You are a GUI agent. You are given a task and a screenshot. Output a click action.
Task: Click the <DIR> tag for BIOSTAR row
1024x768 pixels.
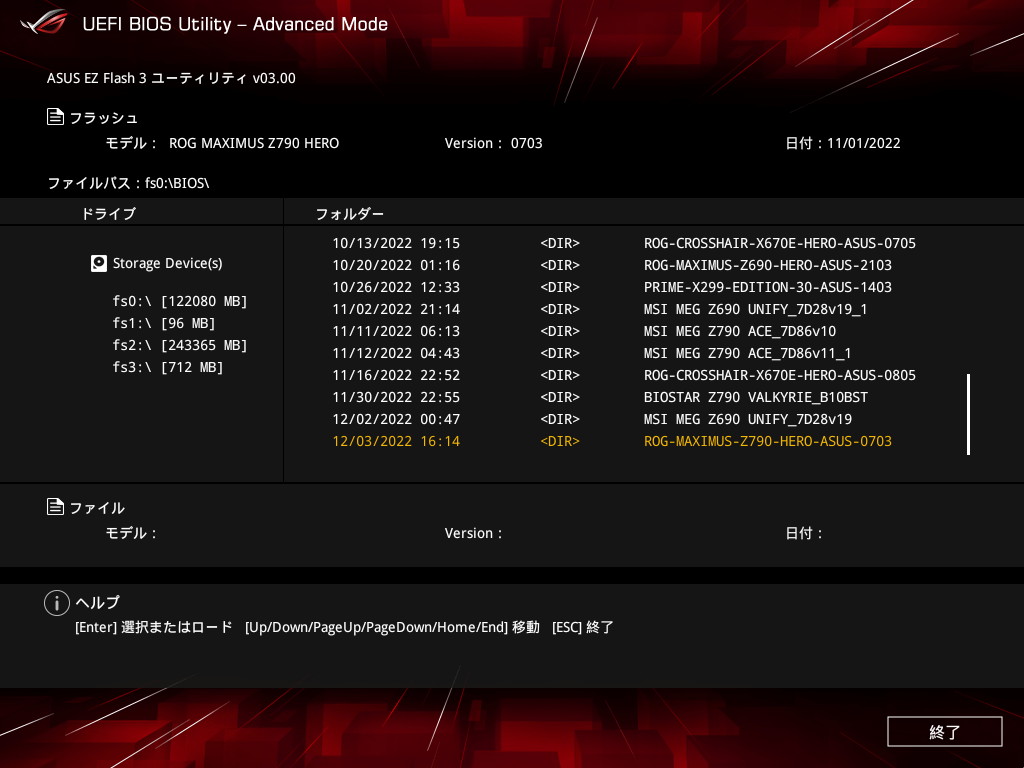(x=560, y=397)
